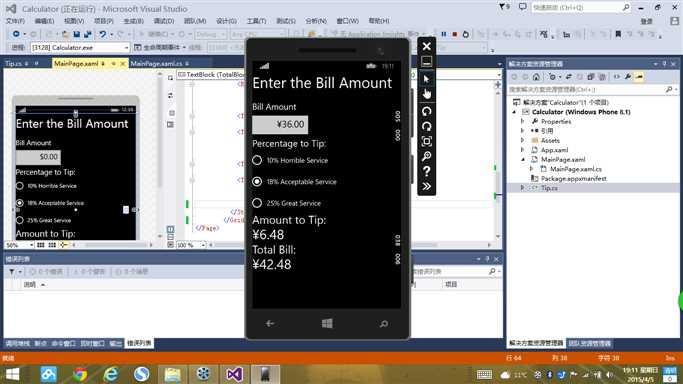
Task: Click the Save All icon
Action: [x=88, y=34]
